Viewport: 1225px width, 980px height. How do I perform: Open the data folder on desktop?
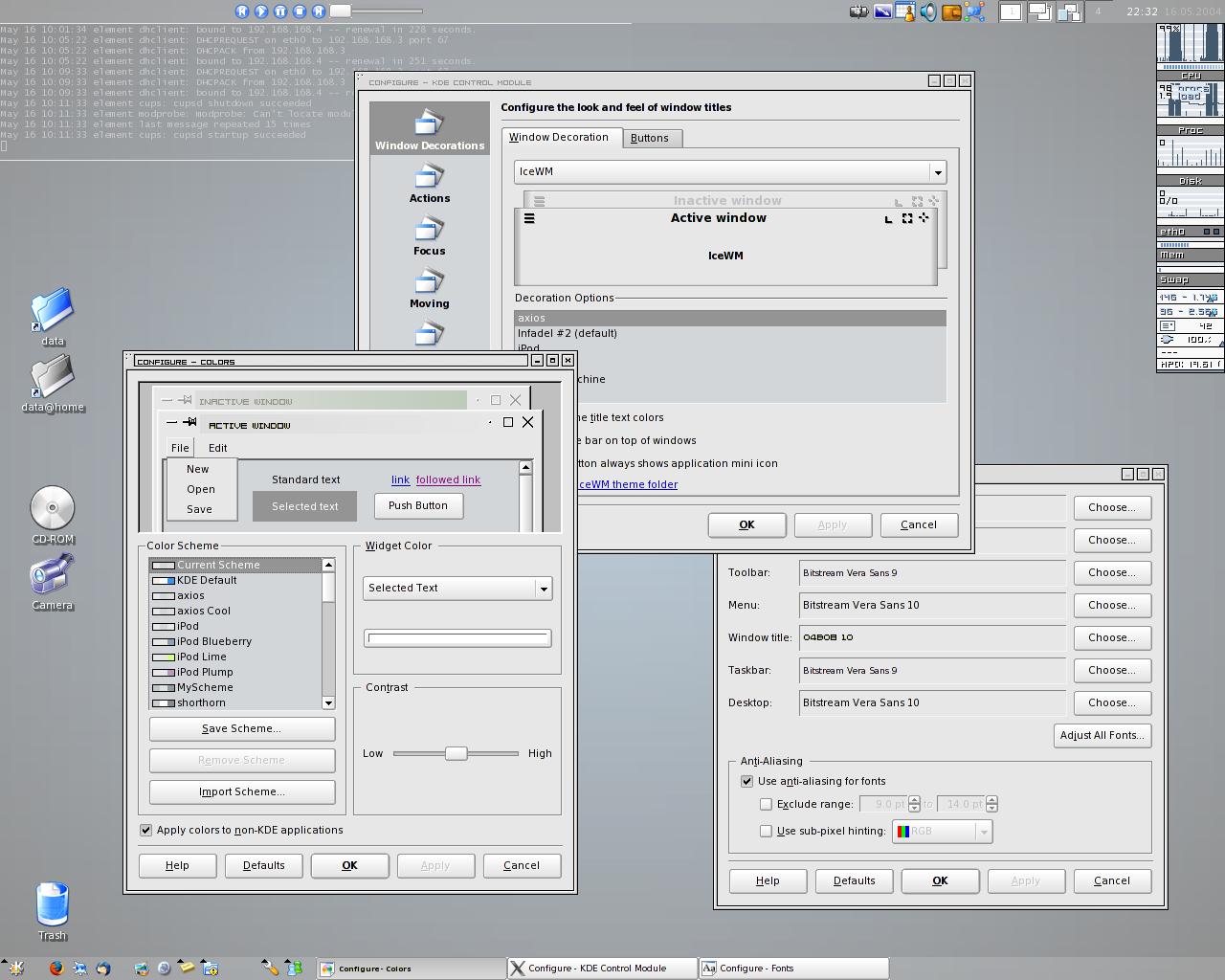point(53,318)
